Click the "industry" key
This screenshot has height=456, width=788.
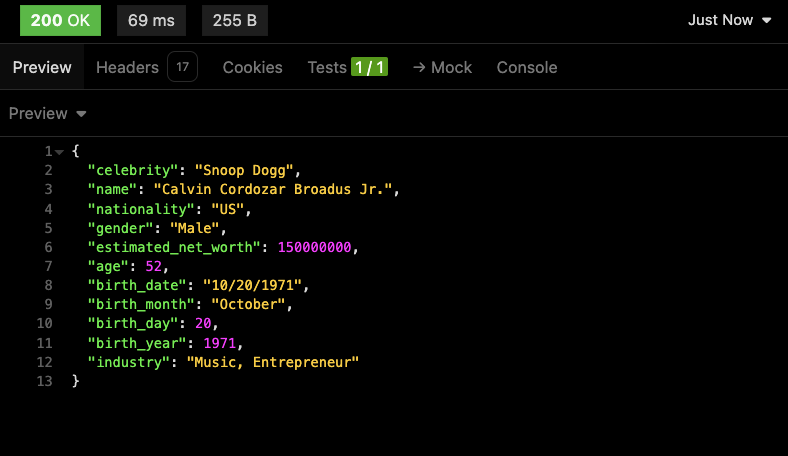coord(129,362)
